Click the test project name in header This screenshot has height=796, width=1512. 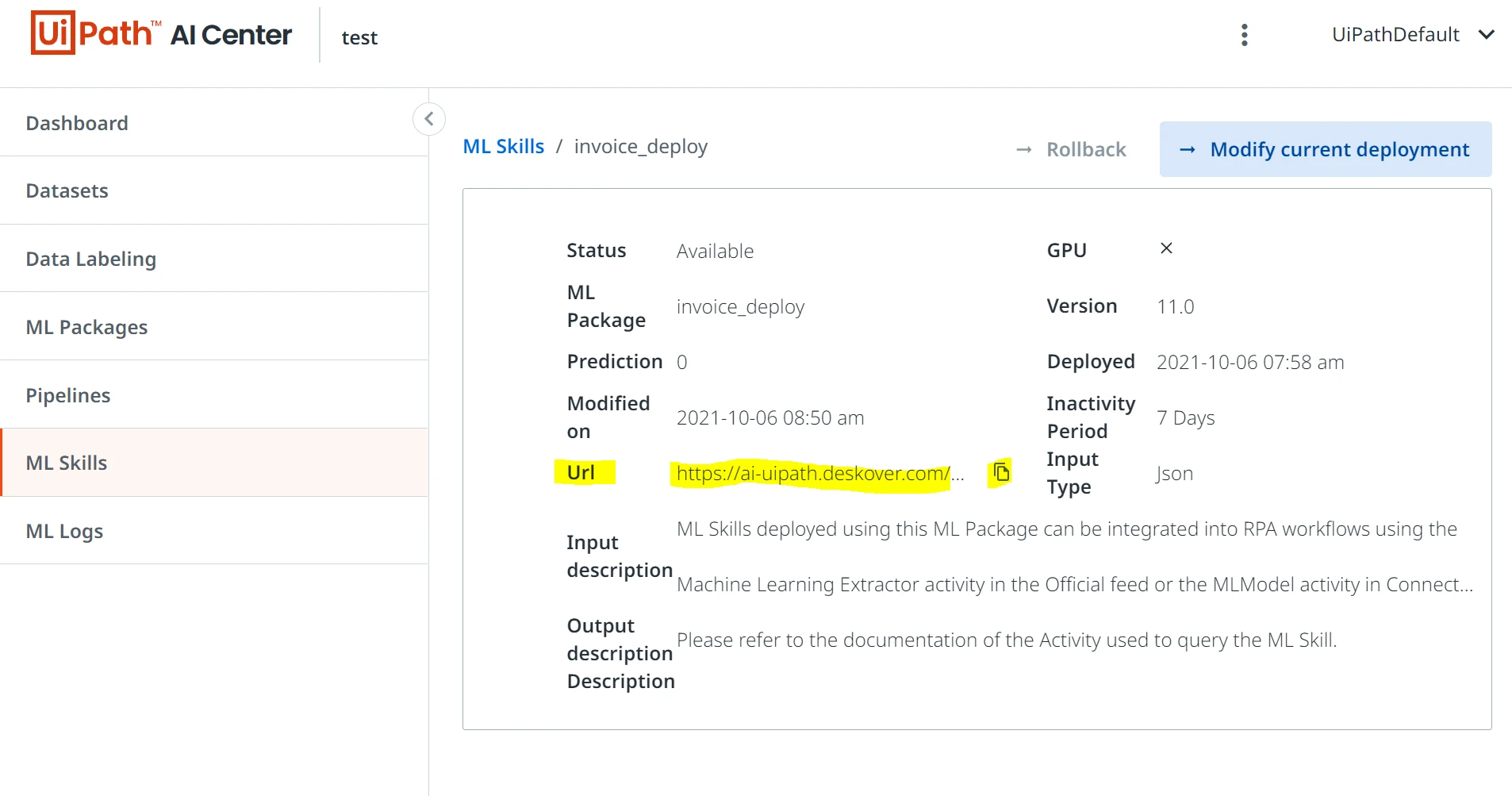[x=359, y=37]
